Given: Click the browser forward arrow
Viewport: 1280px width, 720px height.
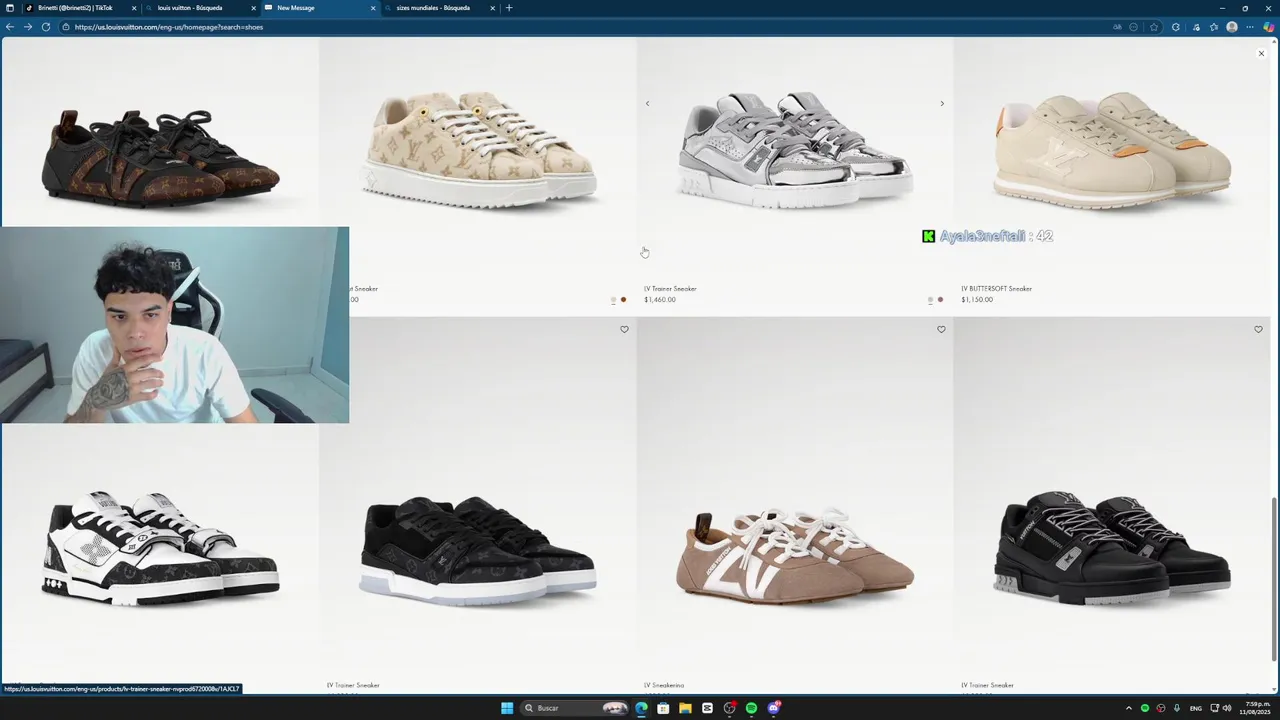Looking at the screenshot, I should pyautogui.click(x=28, y=27).
